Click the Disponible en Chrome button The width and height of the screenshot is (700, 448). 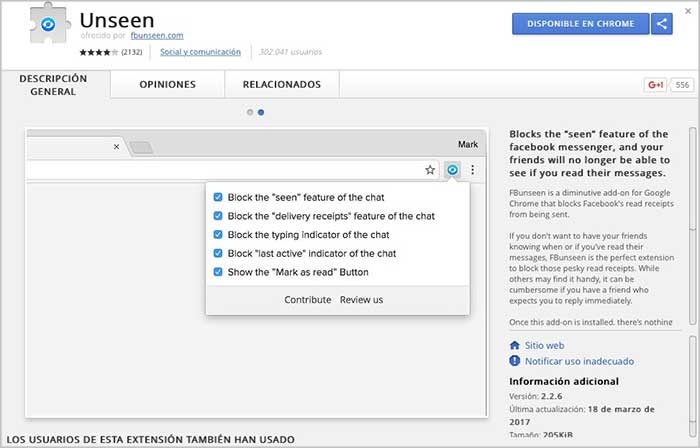(x=580, y=24)
